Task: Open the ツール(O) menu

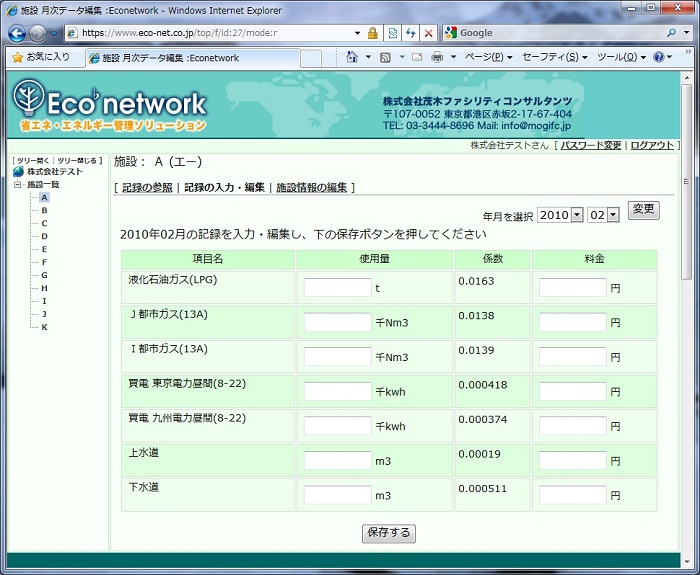Action: point(621,57)
